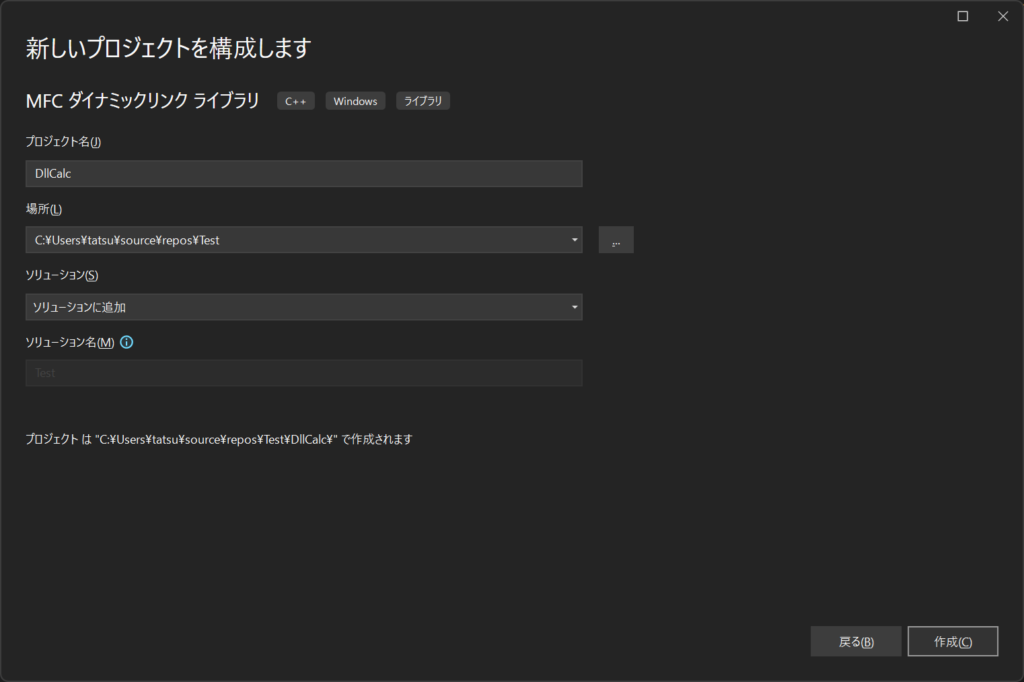Click the プロジェクト名 field containing DllCalc
Viewport: 1024px width, 682px height.
point(303,174)
